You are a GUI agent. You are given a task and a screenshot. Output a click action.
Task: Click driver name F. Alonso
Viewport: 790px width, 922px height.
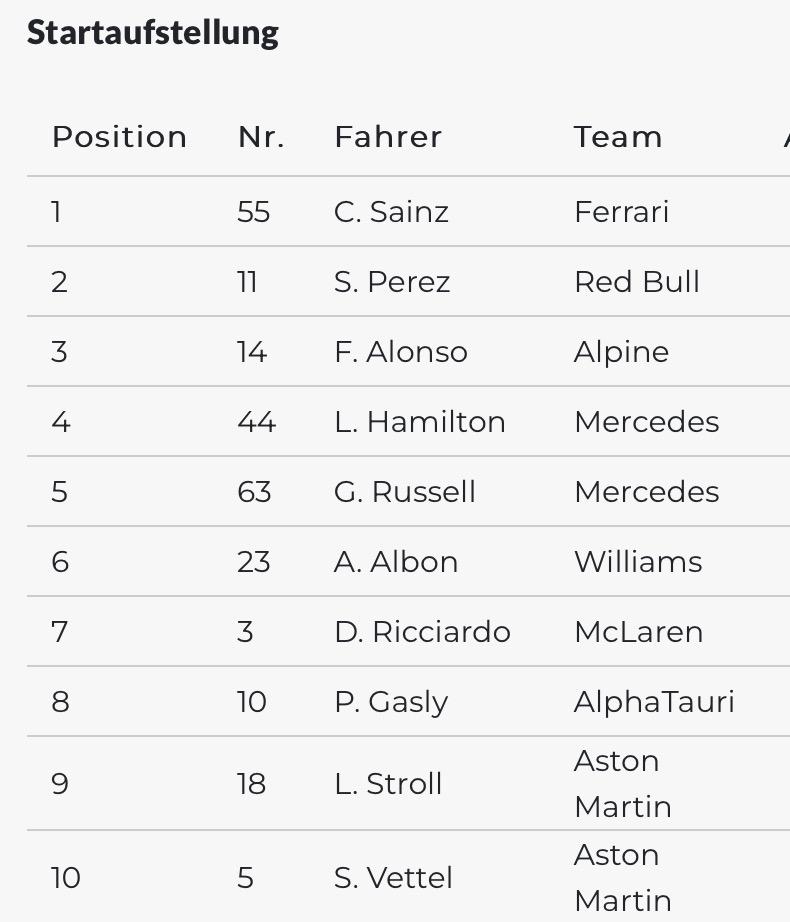401,352
